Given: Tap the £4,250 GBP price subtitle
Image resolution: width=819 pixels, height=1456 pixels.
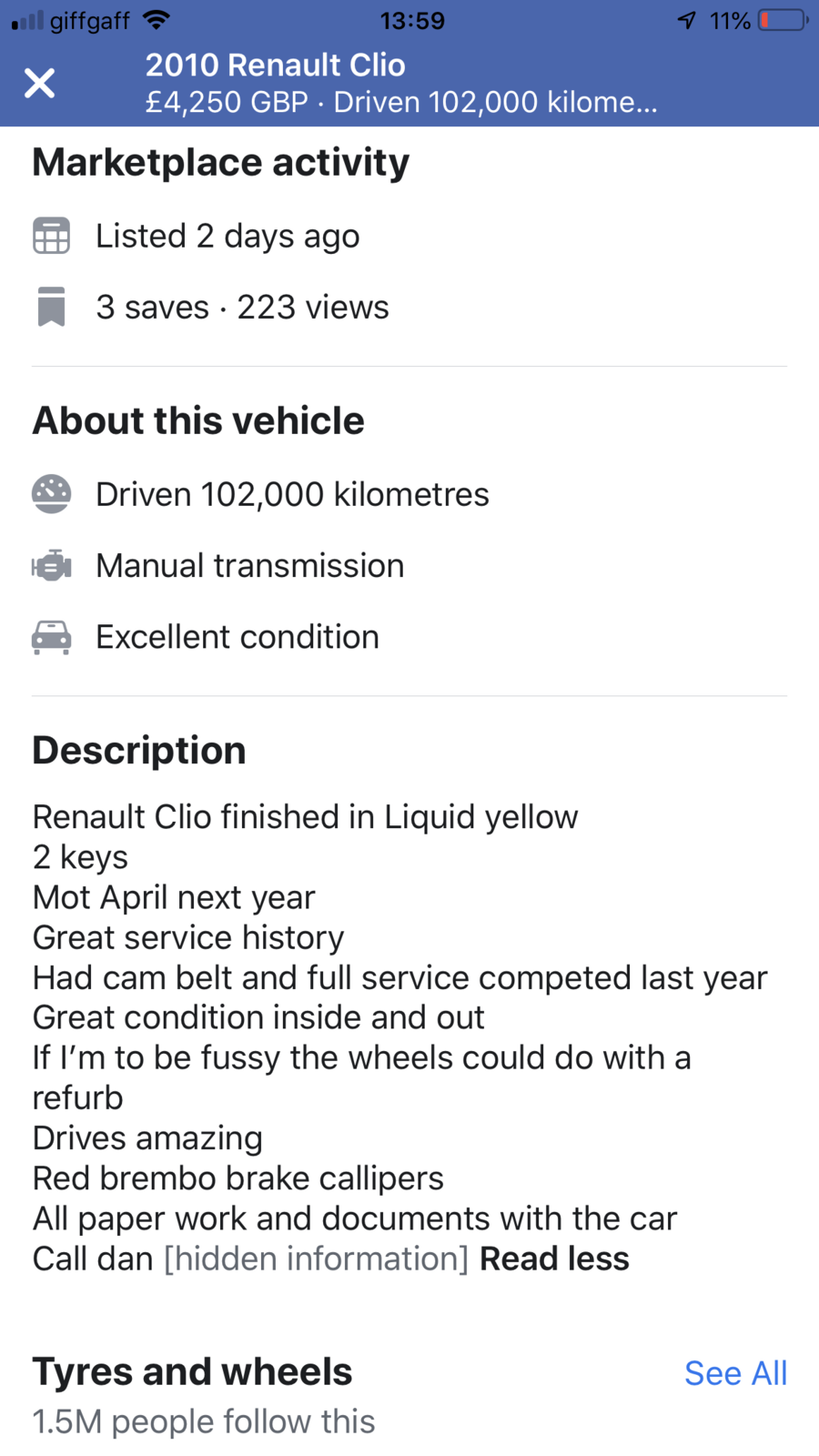Looking at the screenshot, I should (227, 102).
